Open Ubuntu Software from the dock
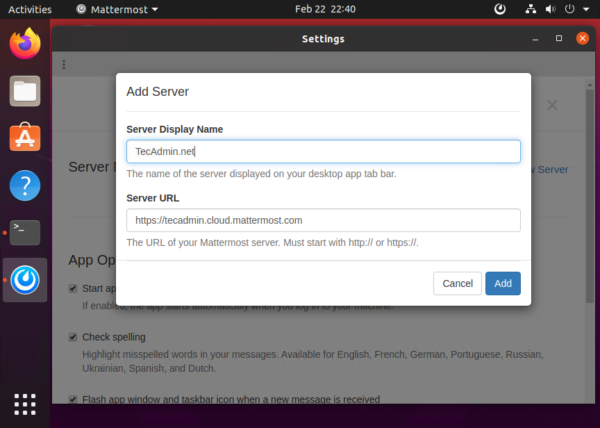Viewport: 600px width, 428px height. 25,137
